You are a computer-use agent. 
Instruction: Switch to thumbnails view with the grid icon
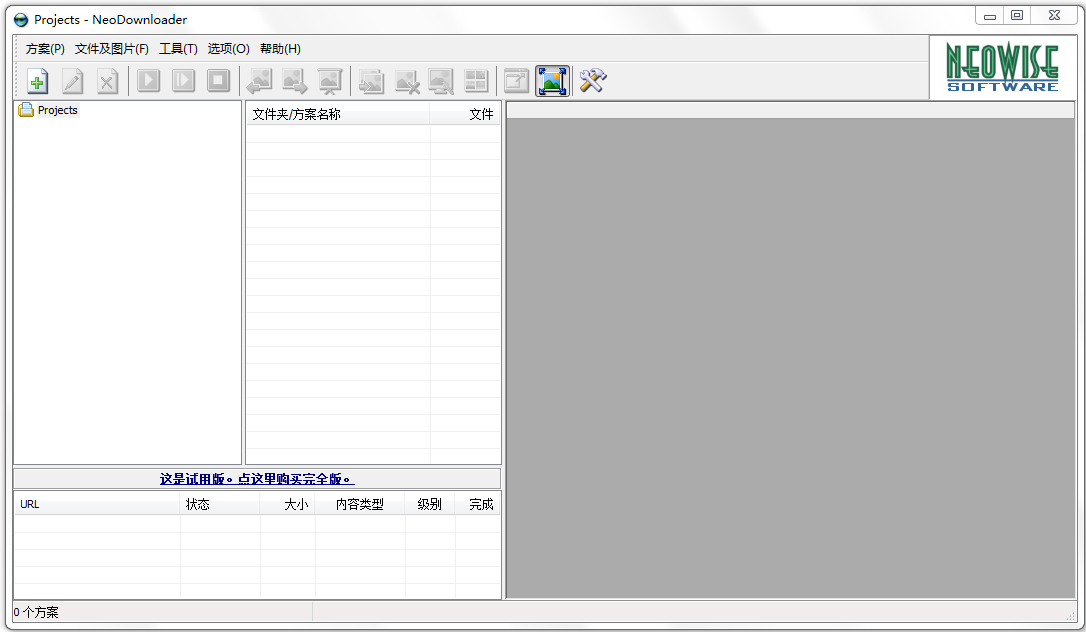click(477, 81)
